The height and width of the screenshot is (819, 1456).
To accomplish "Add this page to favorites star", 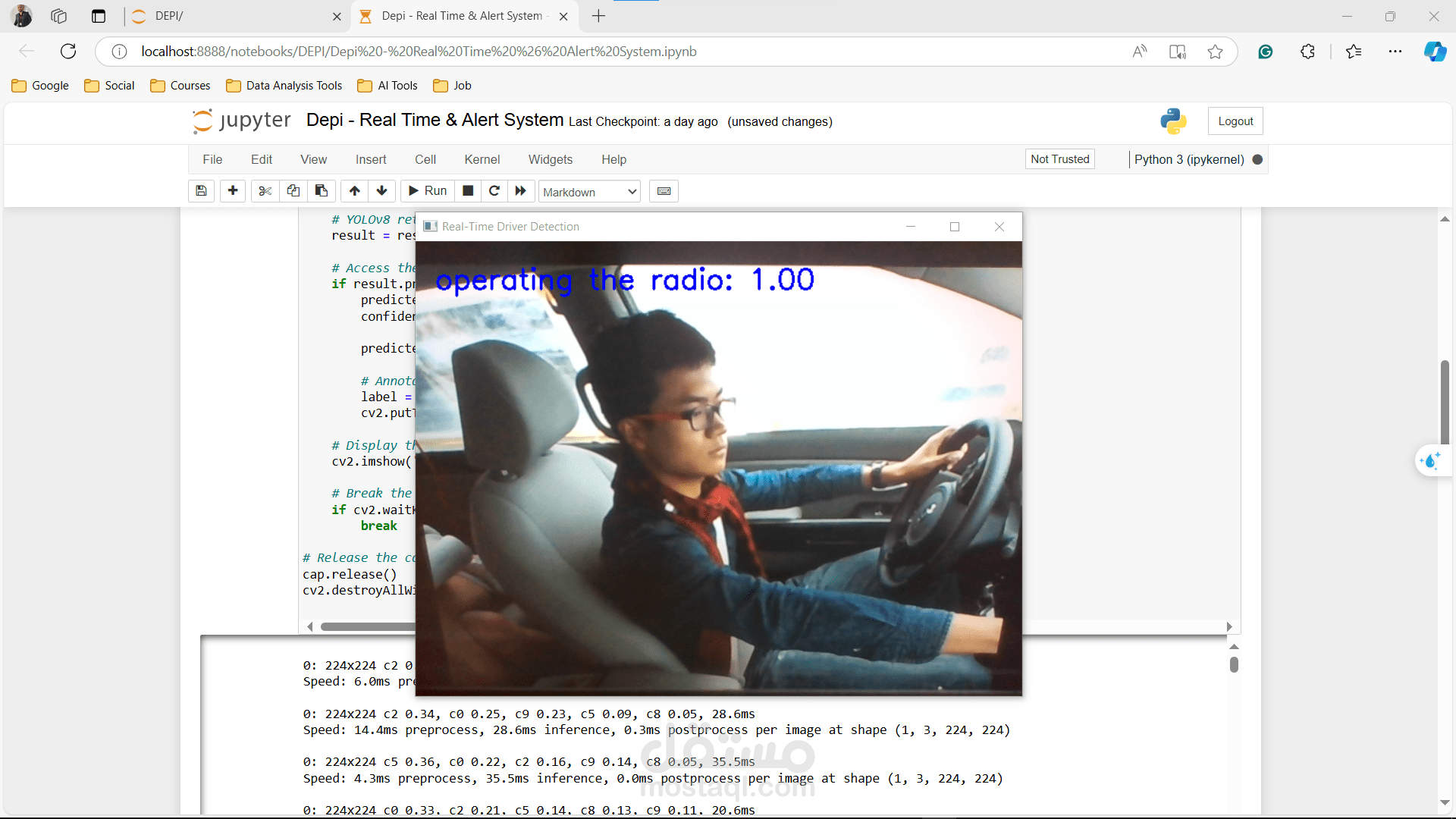I will click(1216, 52).
